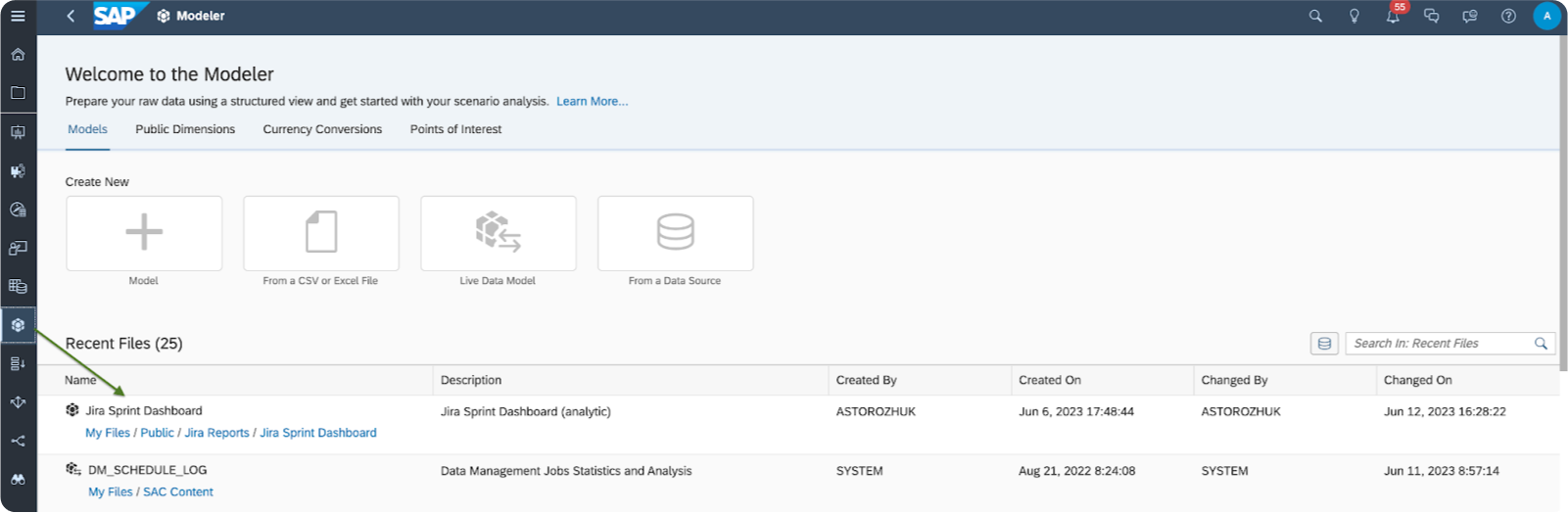
Task: Open Analytic Applications icon in sidebar
Action: [x=18, y=170]
